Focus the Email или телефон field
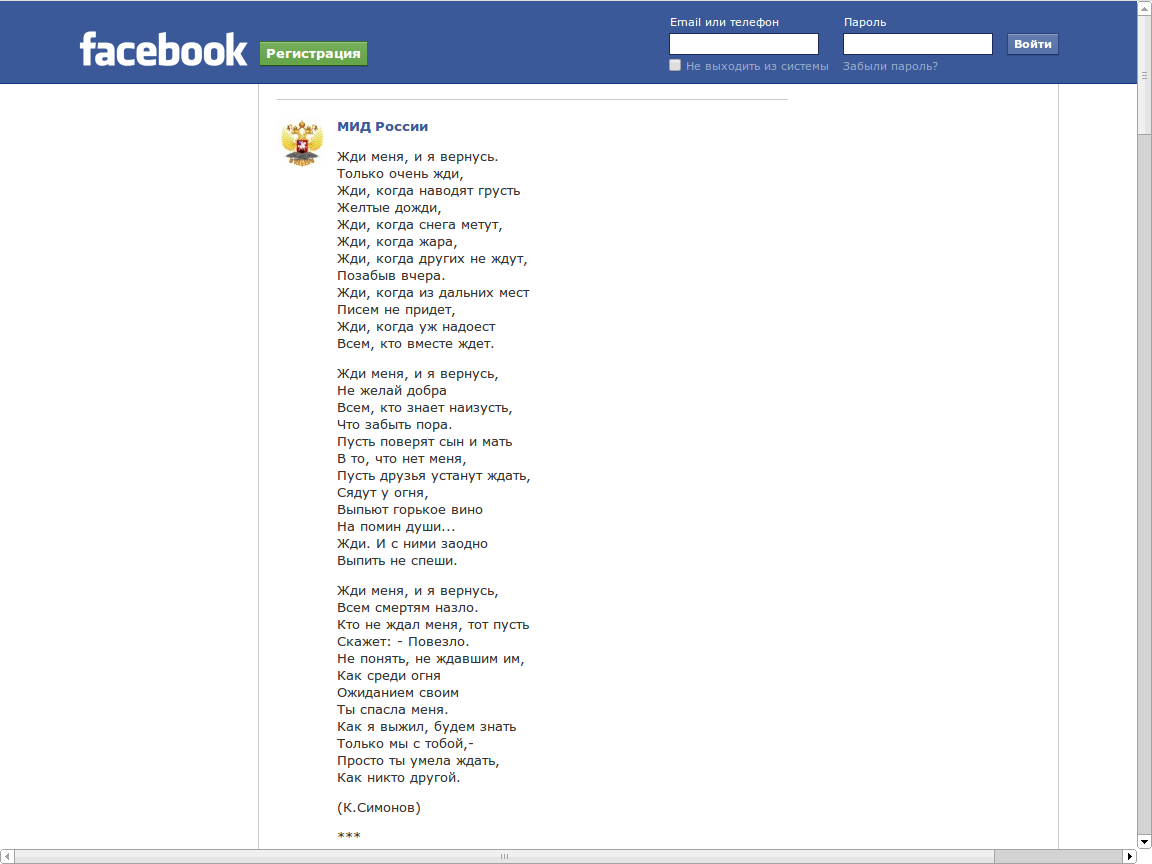Image resolution: width=1152 pixels, height=864 pixels. [744, 44]
